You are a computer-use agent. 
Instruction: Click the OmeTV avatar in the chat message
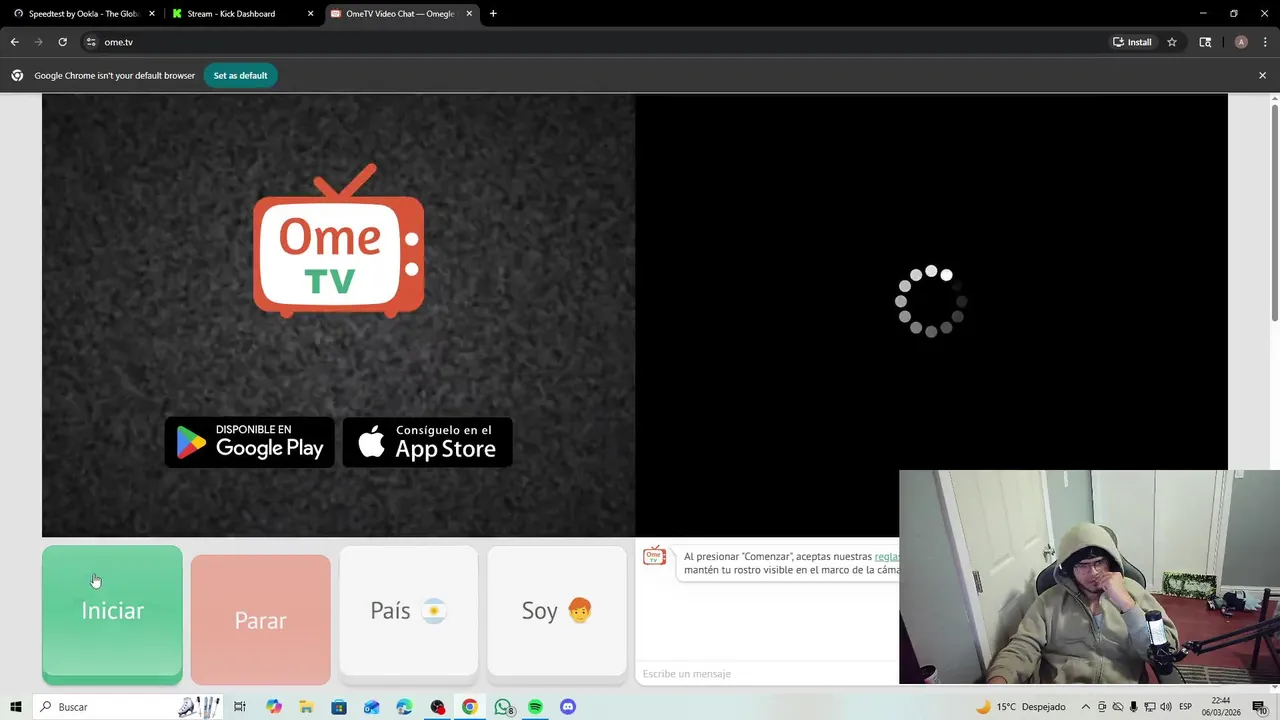pos(654,556)
